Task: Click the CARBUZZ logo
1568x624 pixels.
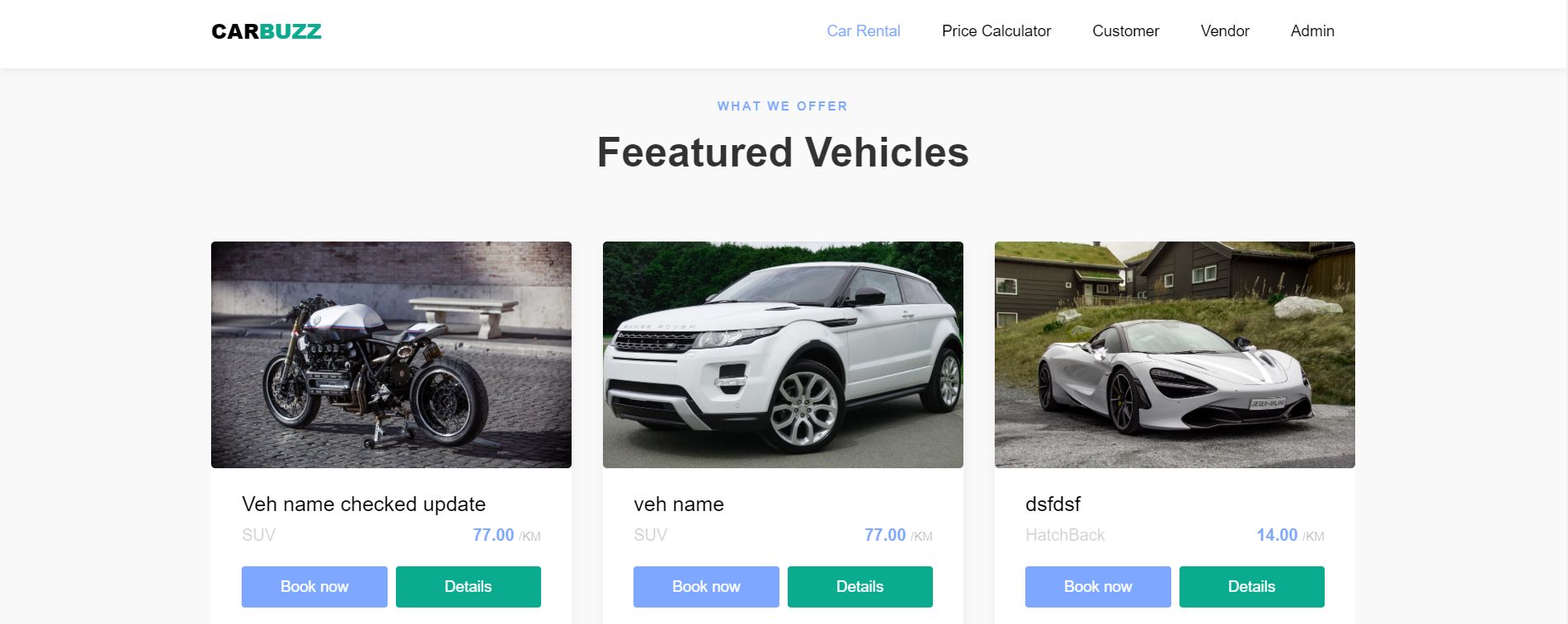Action: [x=266, y=31]
